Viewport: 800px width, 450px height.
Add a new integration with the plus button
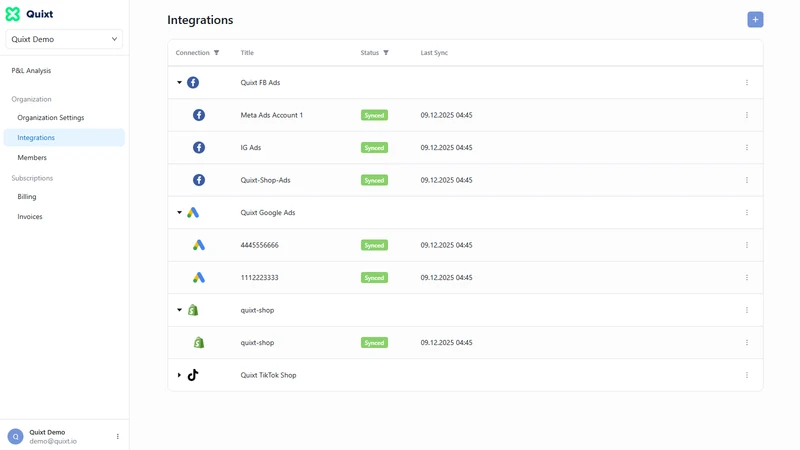pos(755,19)
